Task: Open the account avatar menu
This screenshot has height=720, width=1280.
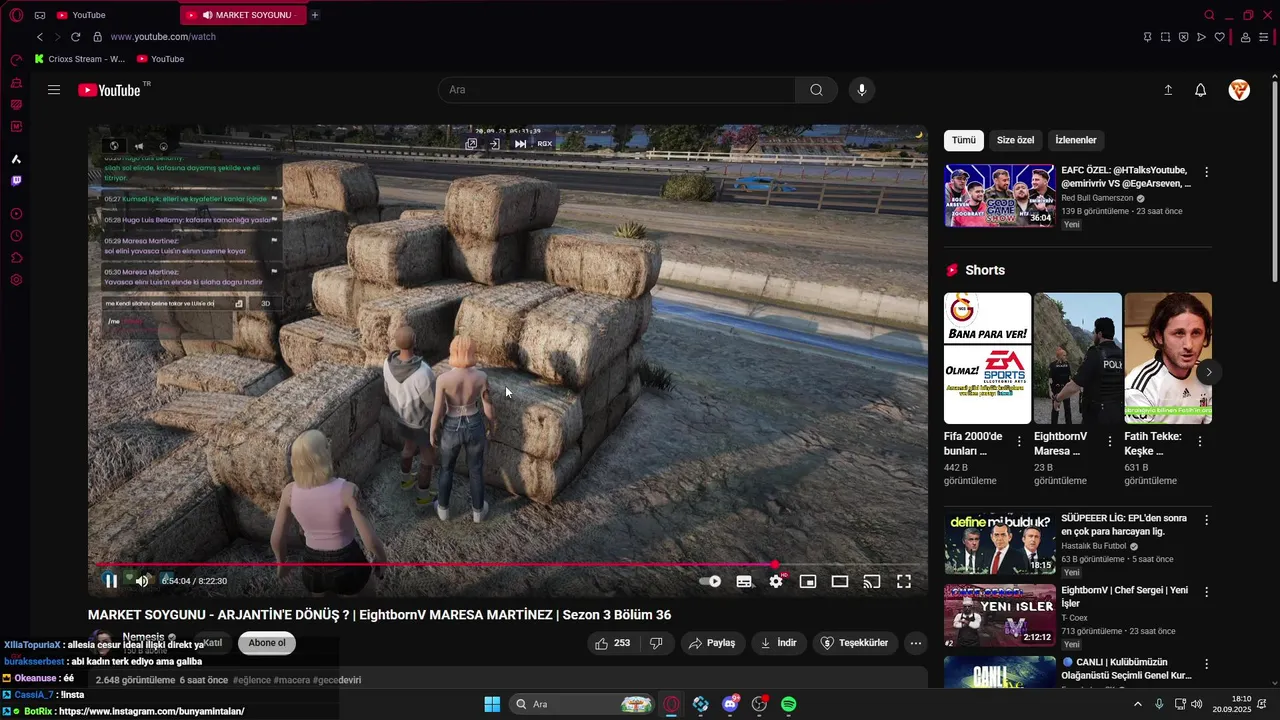Action: pyautogui.click(x=1239, y=90)
